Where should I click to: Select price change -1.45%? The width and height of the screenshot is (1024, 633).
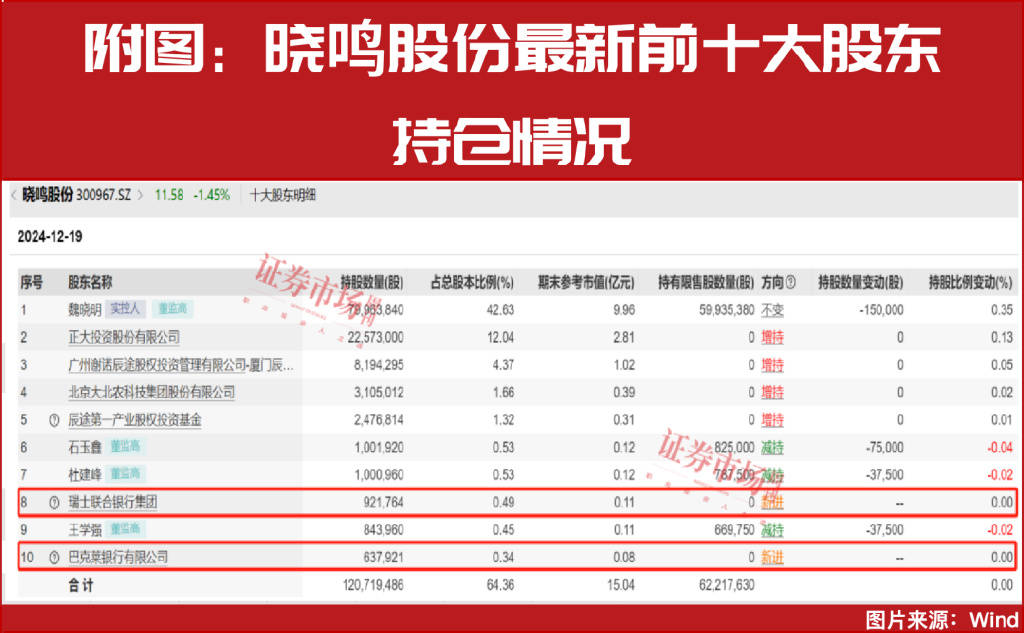212,195
